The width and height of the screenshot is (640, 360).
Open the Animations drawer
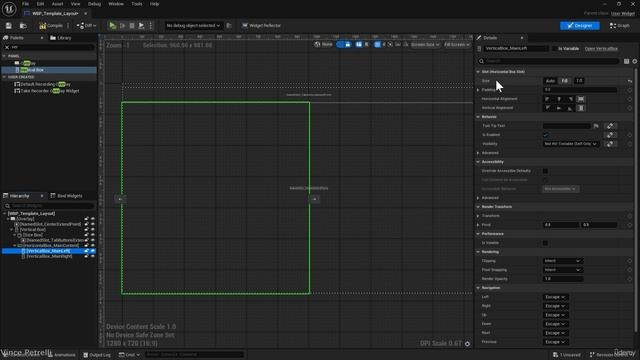tap(62, 355)
